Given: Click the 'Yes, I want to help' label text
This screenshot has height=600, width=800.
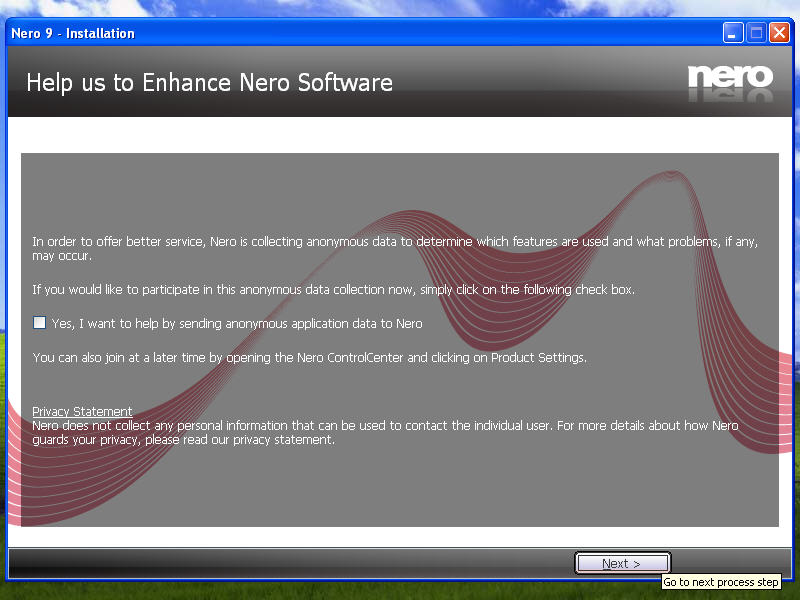Looking at the screenshot, I should tap(237, 323).
